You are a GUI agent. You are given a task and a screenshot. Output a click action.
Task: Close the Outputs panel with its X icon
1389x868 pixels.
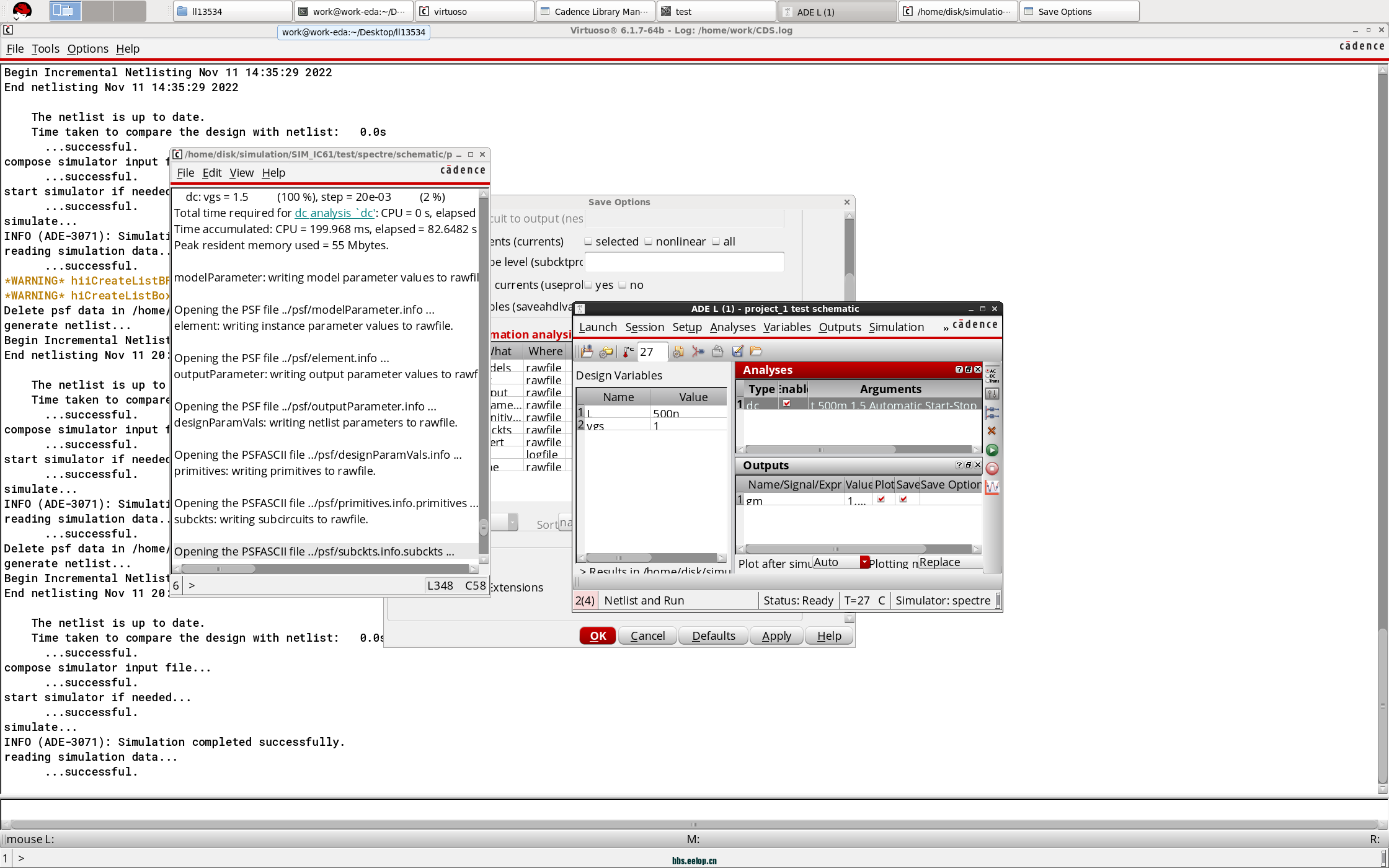pos(978,465)
